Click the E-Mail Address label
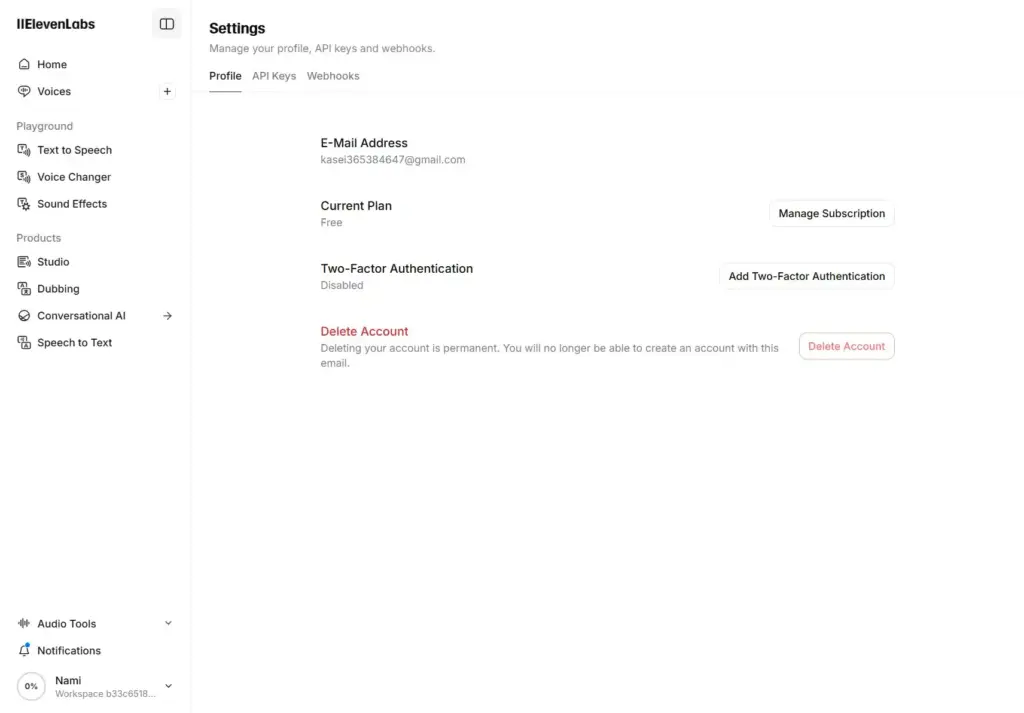Screen dimensions: 1024x713 click(364, 143)
